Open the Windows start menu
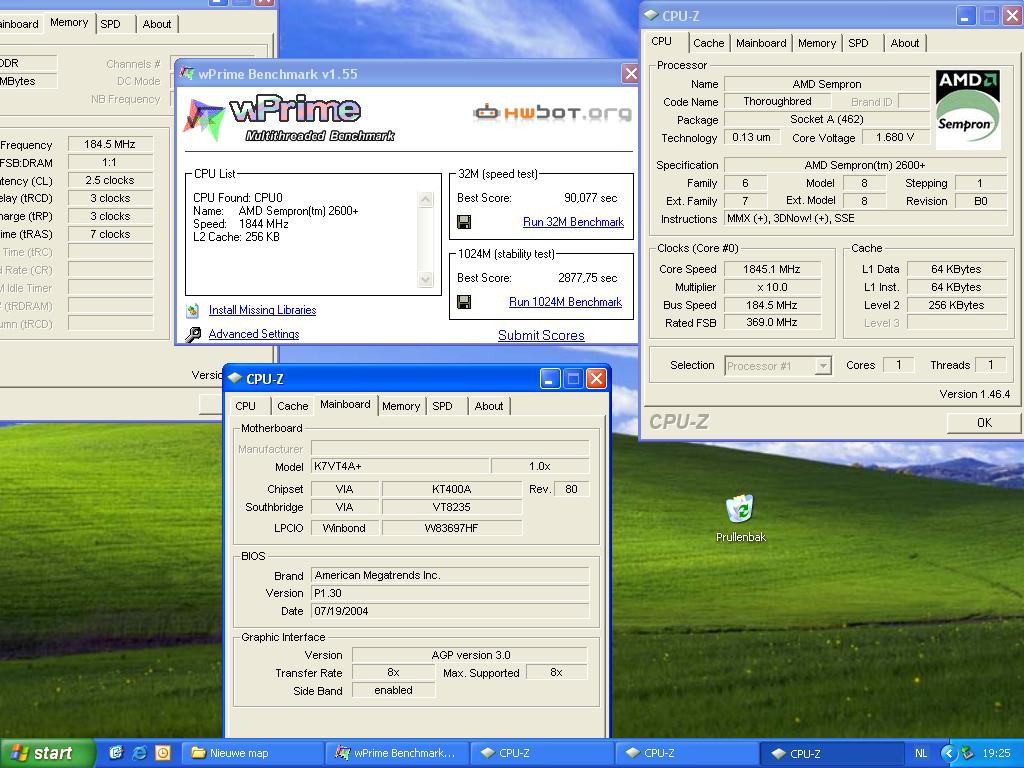The image size is (1024, 768). [x=47, y=753]
